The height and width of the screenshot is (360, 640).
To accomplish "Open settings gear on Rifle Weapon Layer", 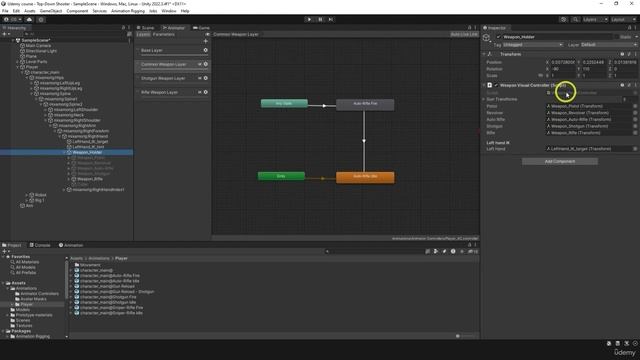I will [206, 92].
